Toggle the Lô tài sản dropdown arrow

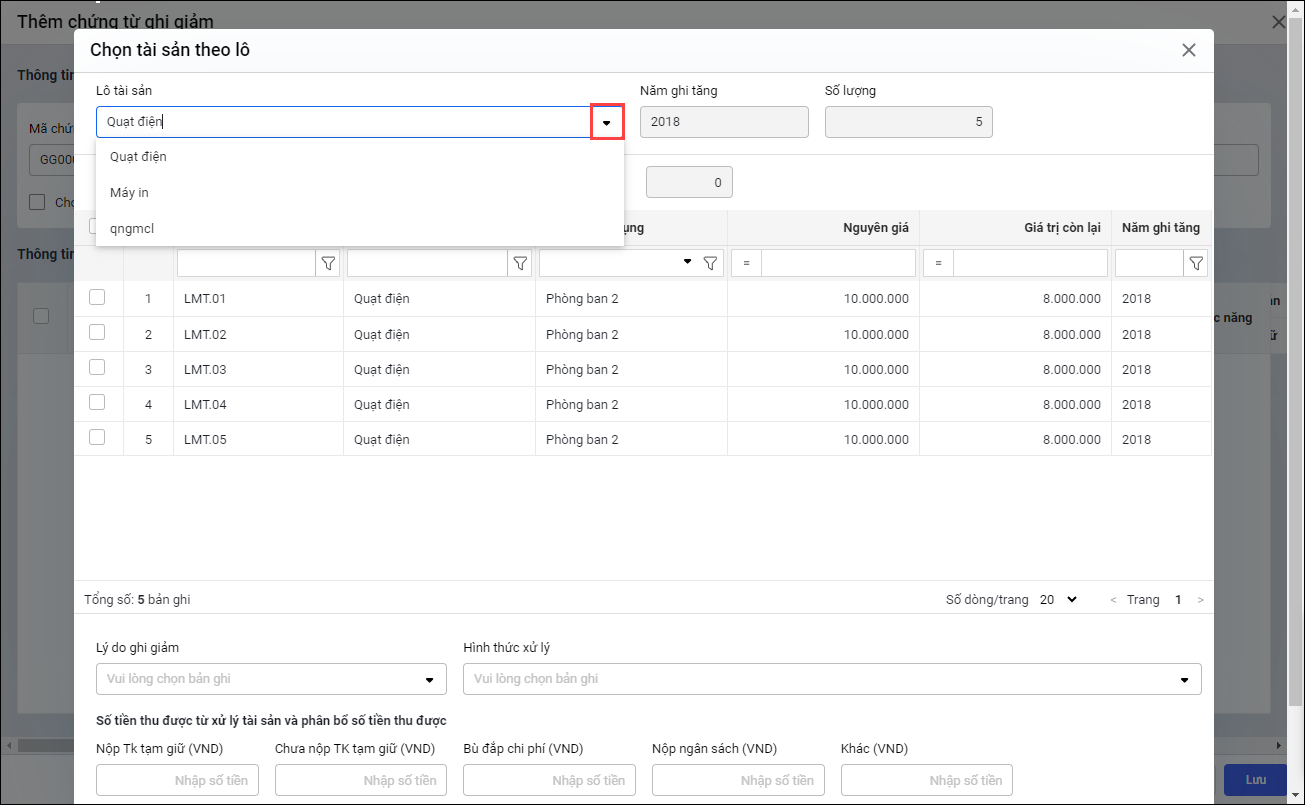[607, 122]
